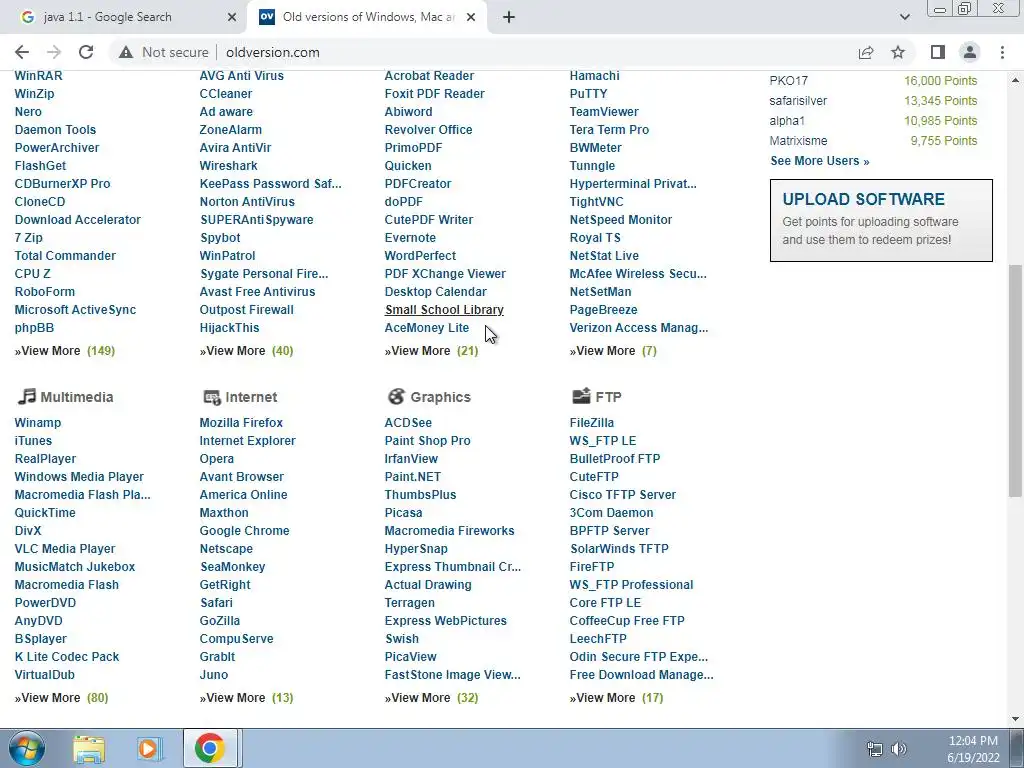Viewport: 1024px width, 768px height.
Task: Expand View More (40) list
Action: (246, 351)
